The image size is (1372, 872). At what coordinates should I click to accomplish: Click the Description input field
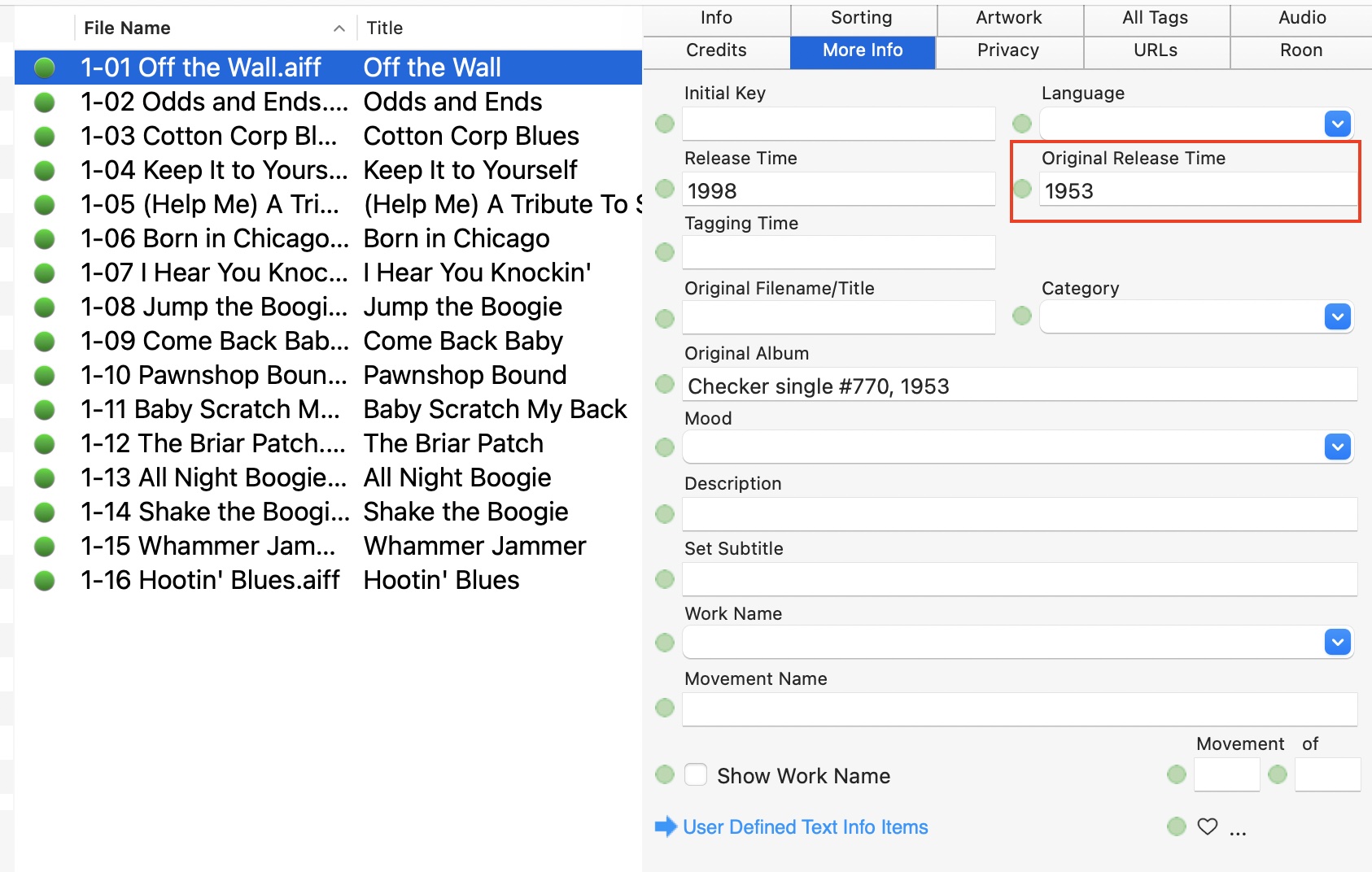(1020, 514)
